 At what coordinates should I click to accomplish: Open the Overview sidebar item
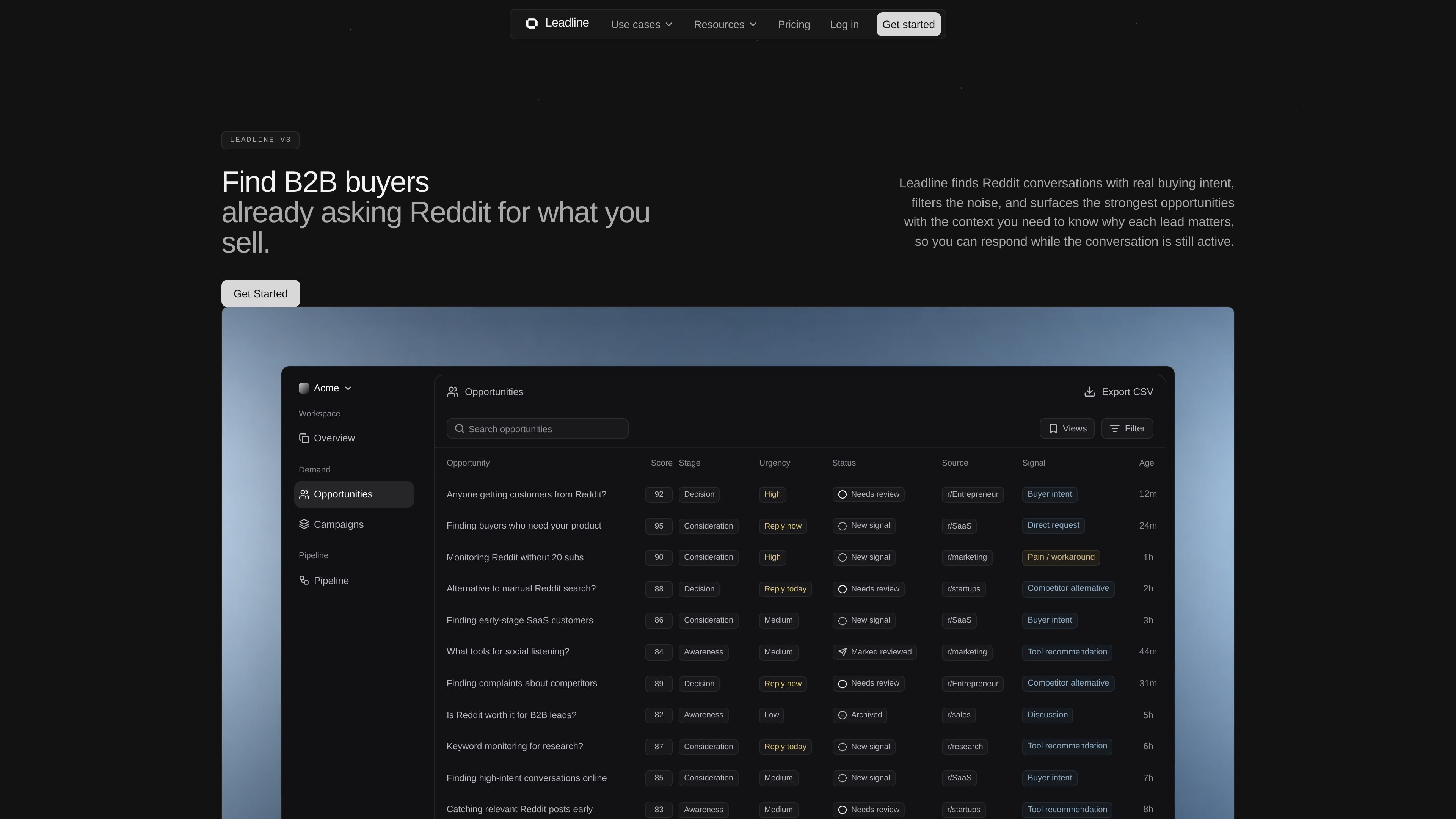point(354,439)
